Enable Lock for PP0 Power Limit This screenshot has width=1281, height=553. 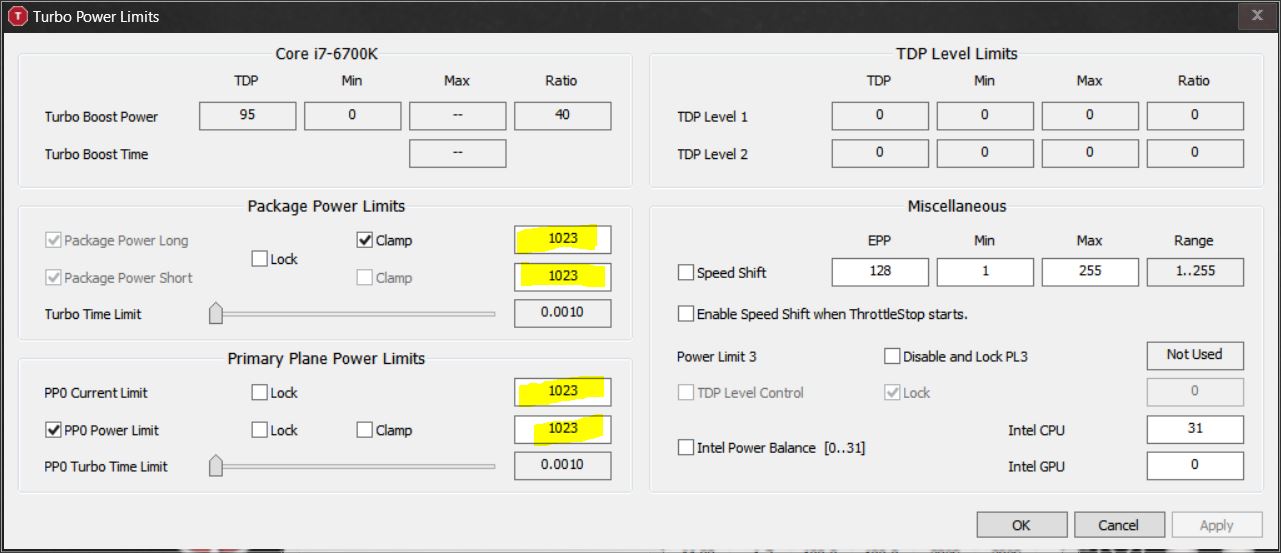coord(260,430)
